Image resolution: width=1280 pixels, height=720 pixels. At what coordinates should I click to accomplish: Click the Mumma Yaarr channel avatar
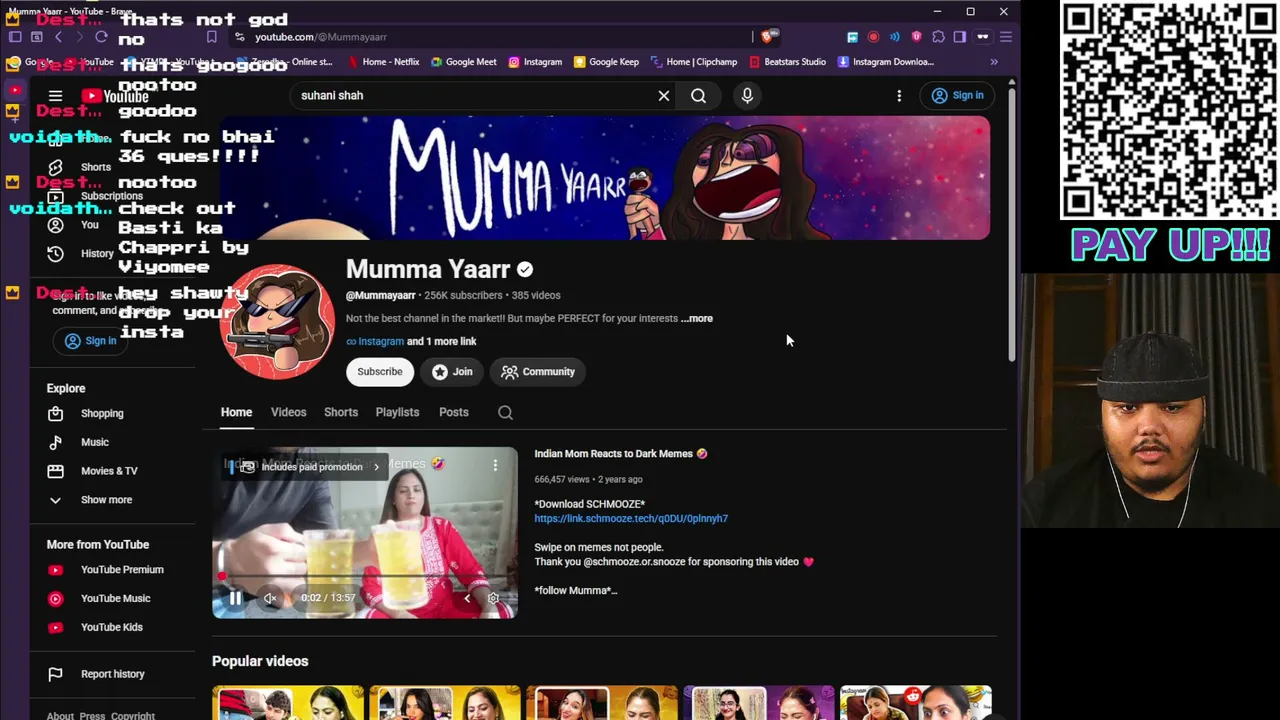pyautogui.click(x=277, y=321)
